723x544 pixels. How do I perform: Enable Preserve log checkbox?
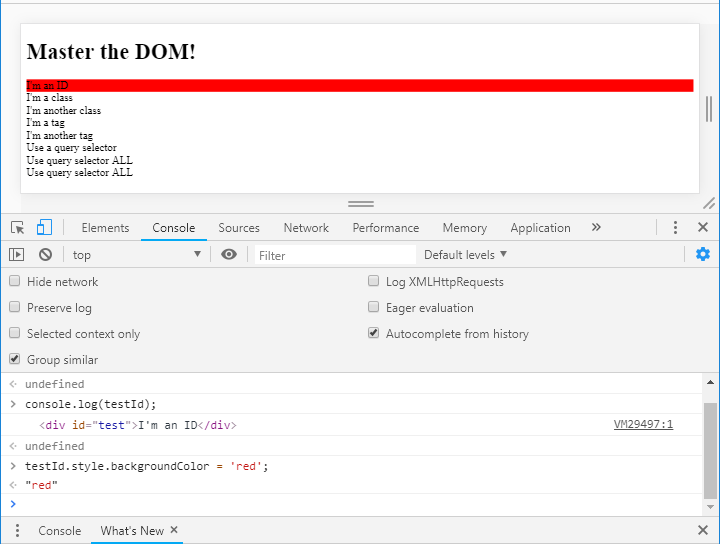click(15, 307)
